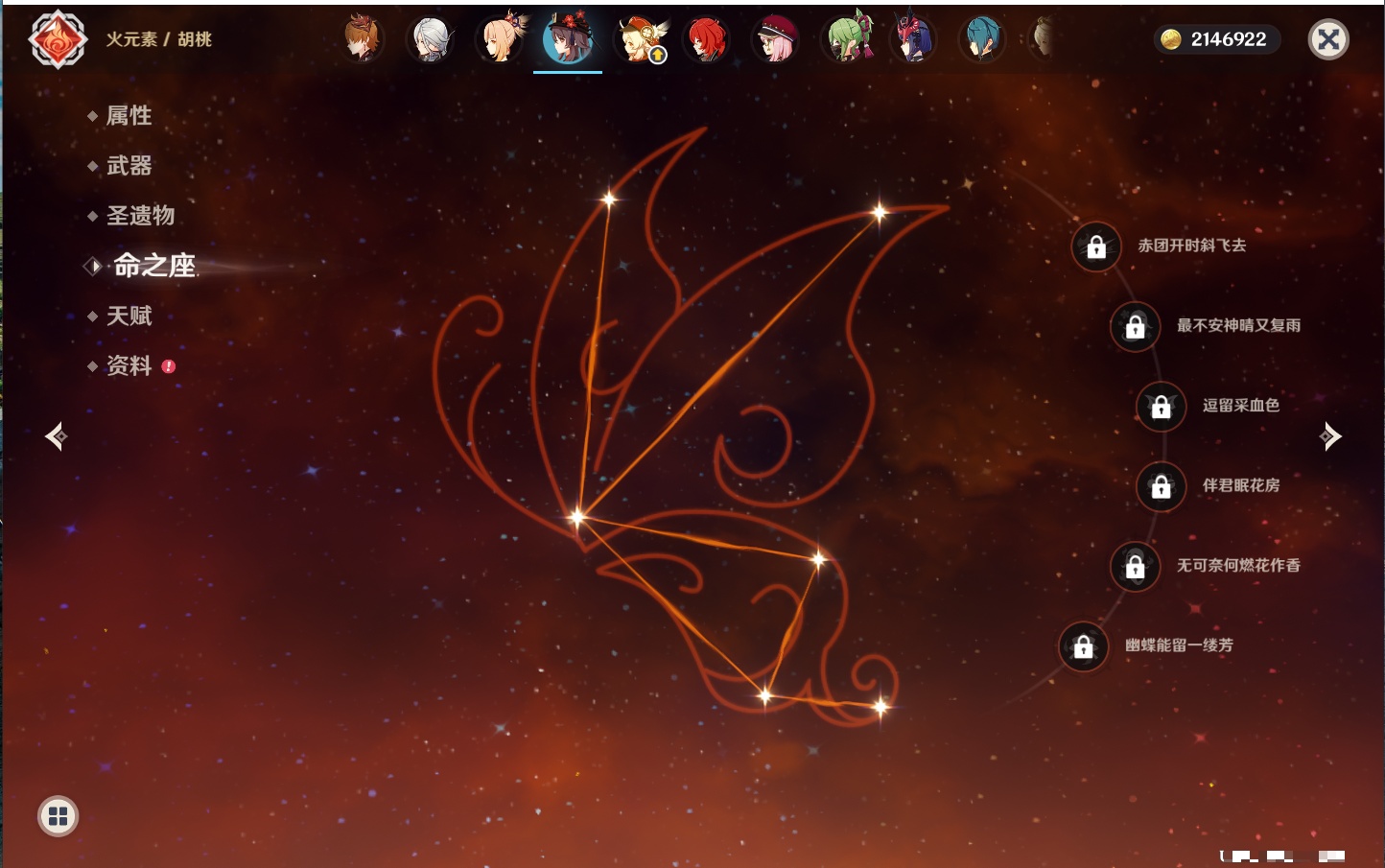The width and height of the screenshot is (1385, 868).
Task: Click the 火元素 / 胡桃 title text
Action: (x=159, y=39)
